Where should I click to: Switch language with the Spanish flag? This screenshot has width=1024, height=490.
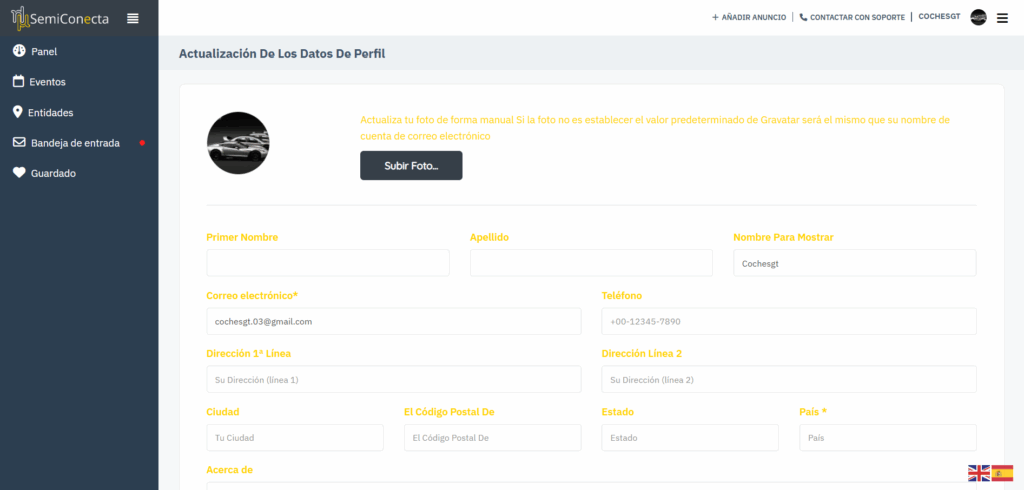1002,473
